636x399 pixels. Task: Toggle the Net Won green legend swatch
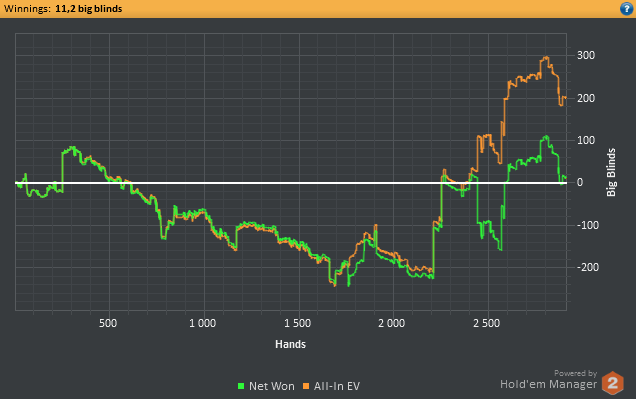(x=241, y=386)
